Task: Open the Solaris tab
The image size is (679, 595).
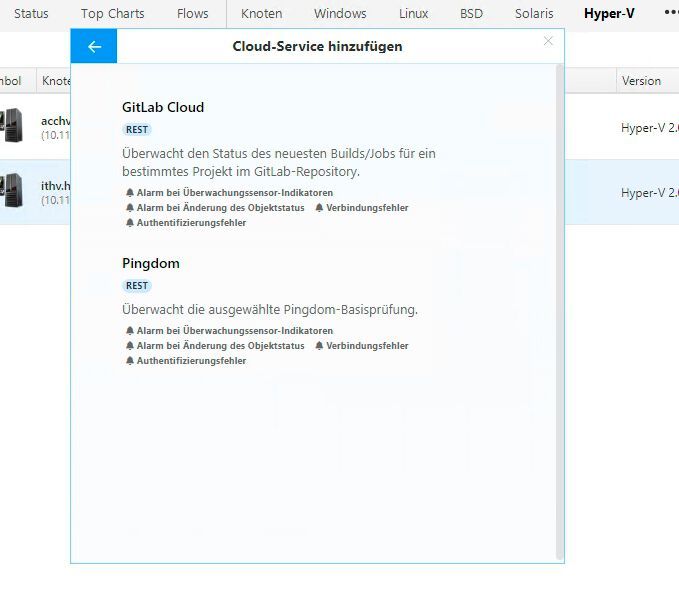Action: click(x=534, y=13)
